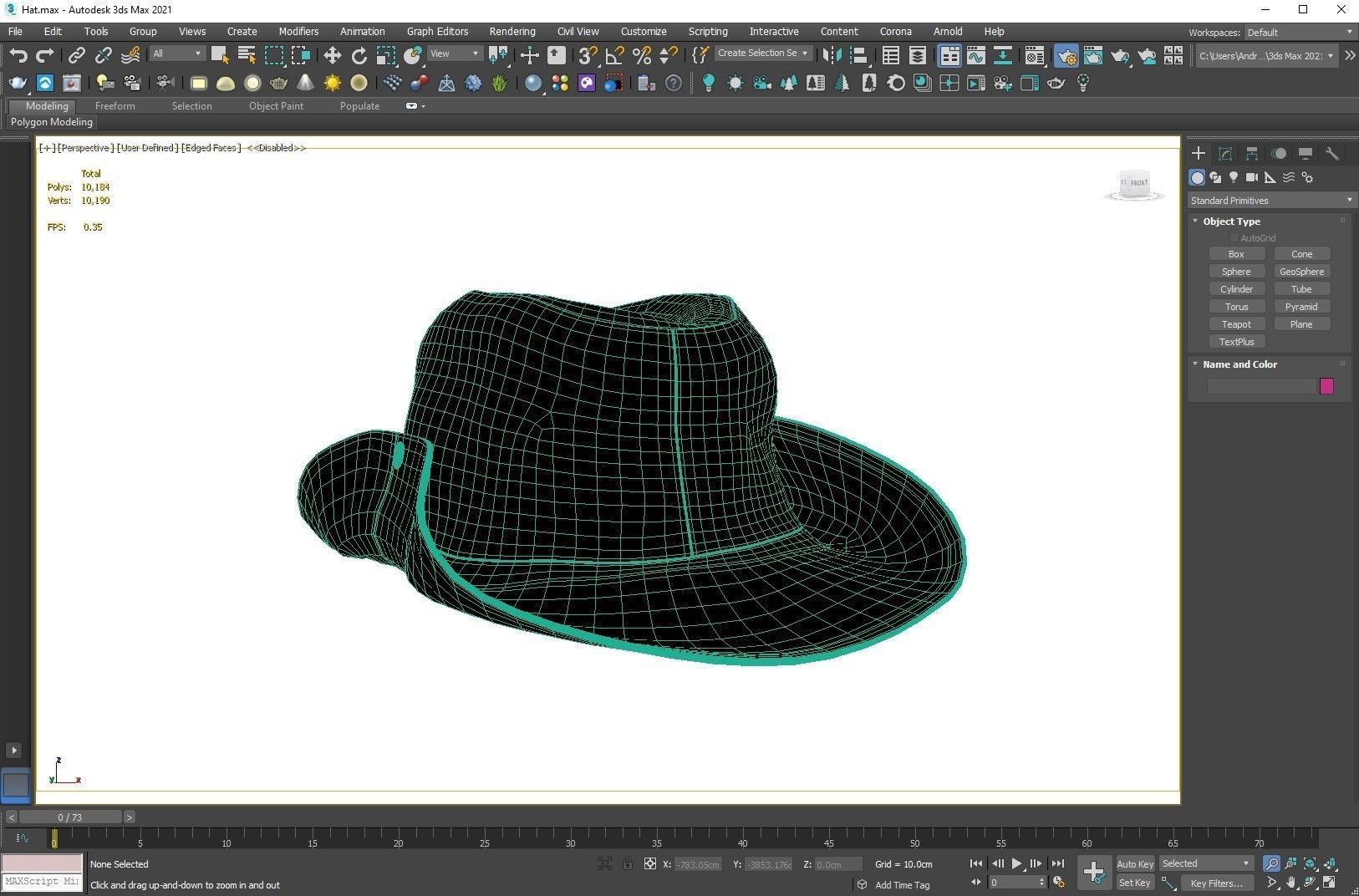Click the Undo arrow in the main toolbar
The image size is (1359, 896).
(18, 55)
